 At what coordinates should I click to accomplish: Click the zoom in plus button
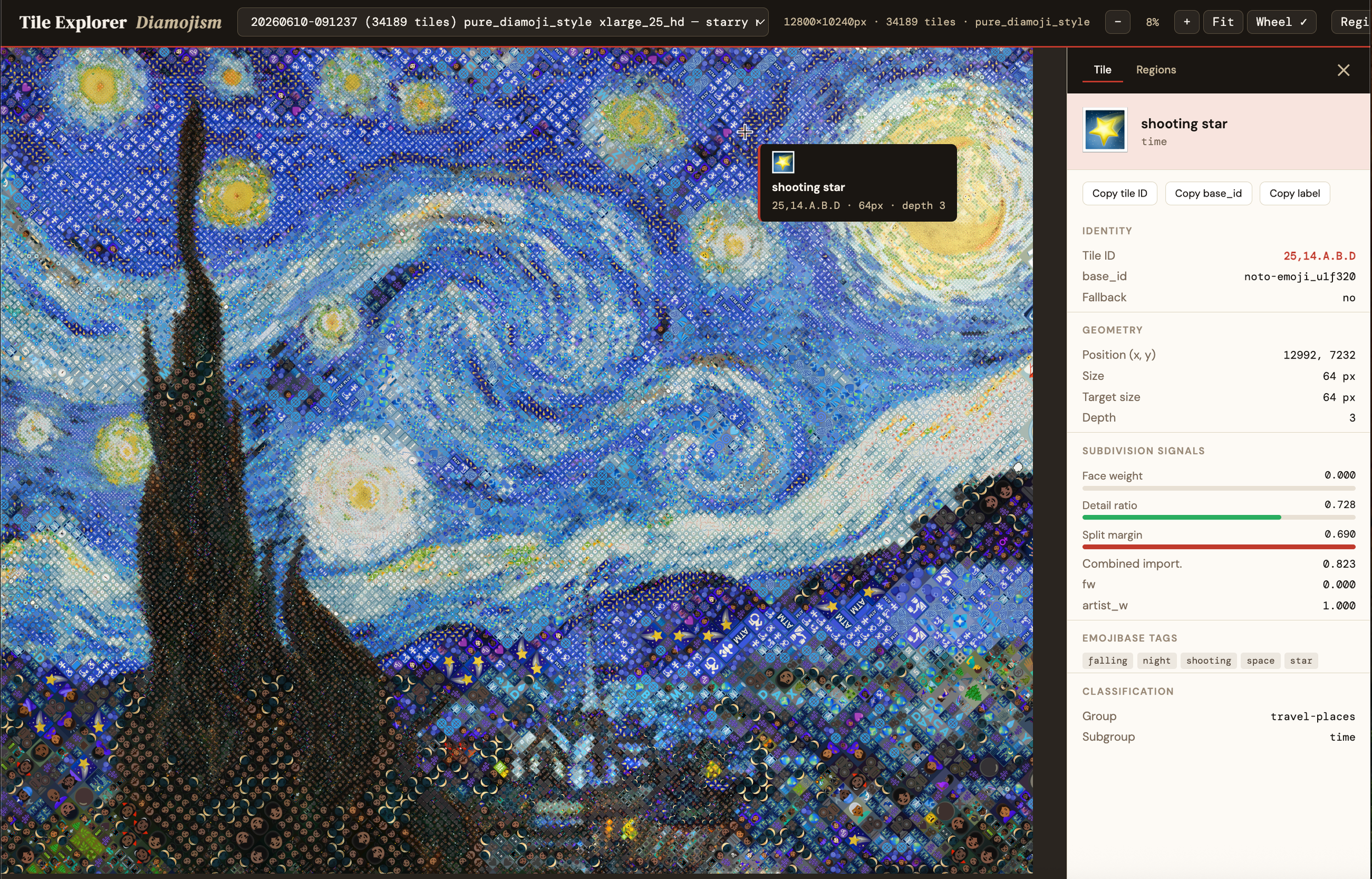pyautogui.click(x=1187, y=23)
